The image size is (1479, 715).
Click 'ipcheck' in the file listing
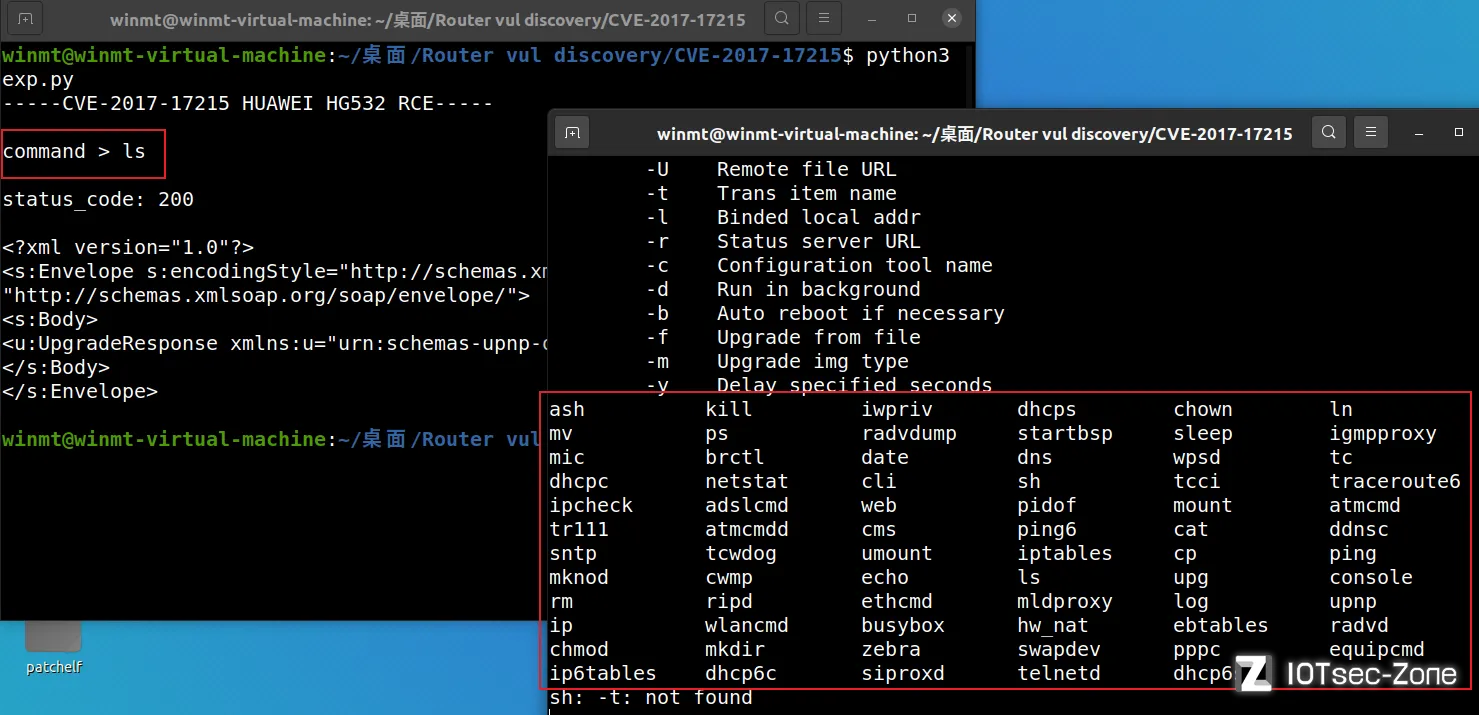(591, 506)
